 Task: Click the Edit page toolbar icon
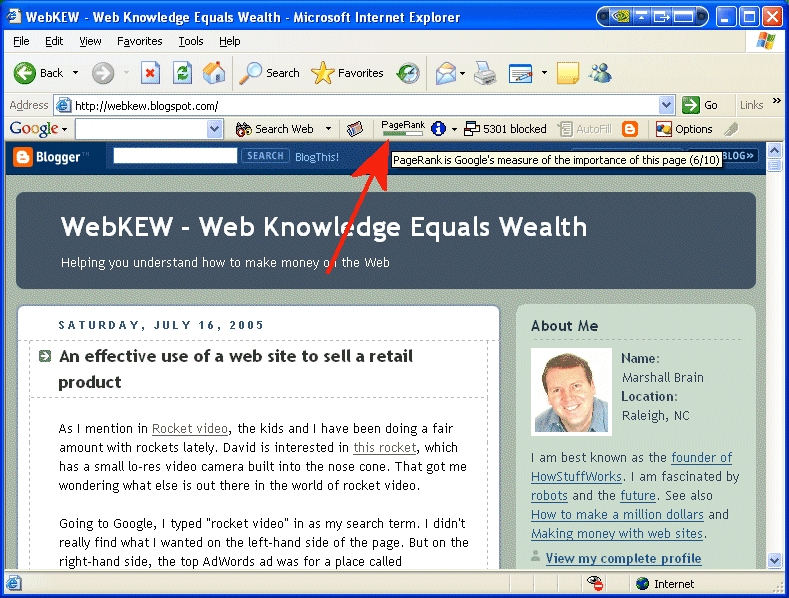[520, 73]
